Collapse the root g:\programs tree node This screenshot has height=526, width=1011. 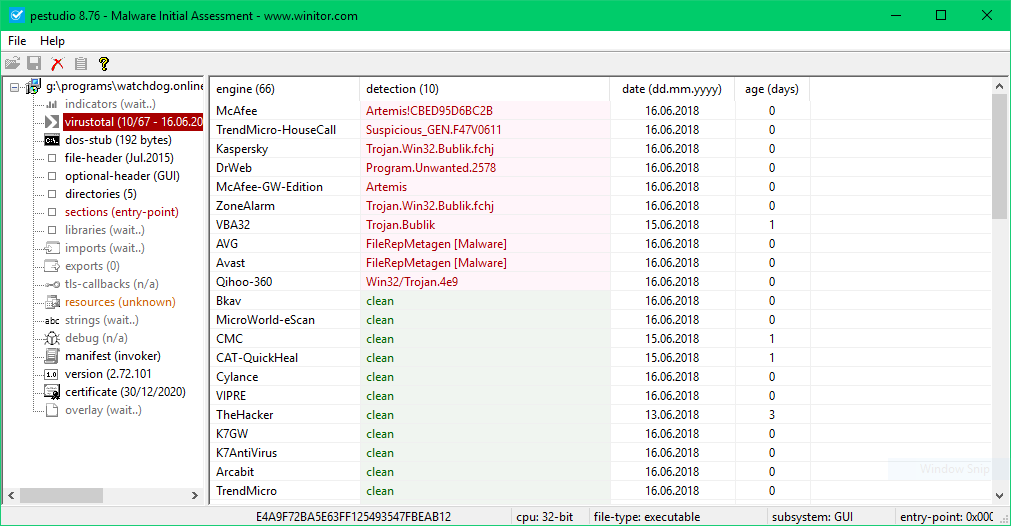[x=14, y=86]
